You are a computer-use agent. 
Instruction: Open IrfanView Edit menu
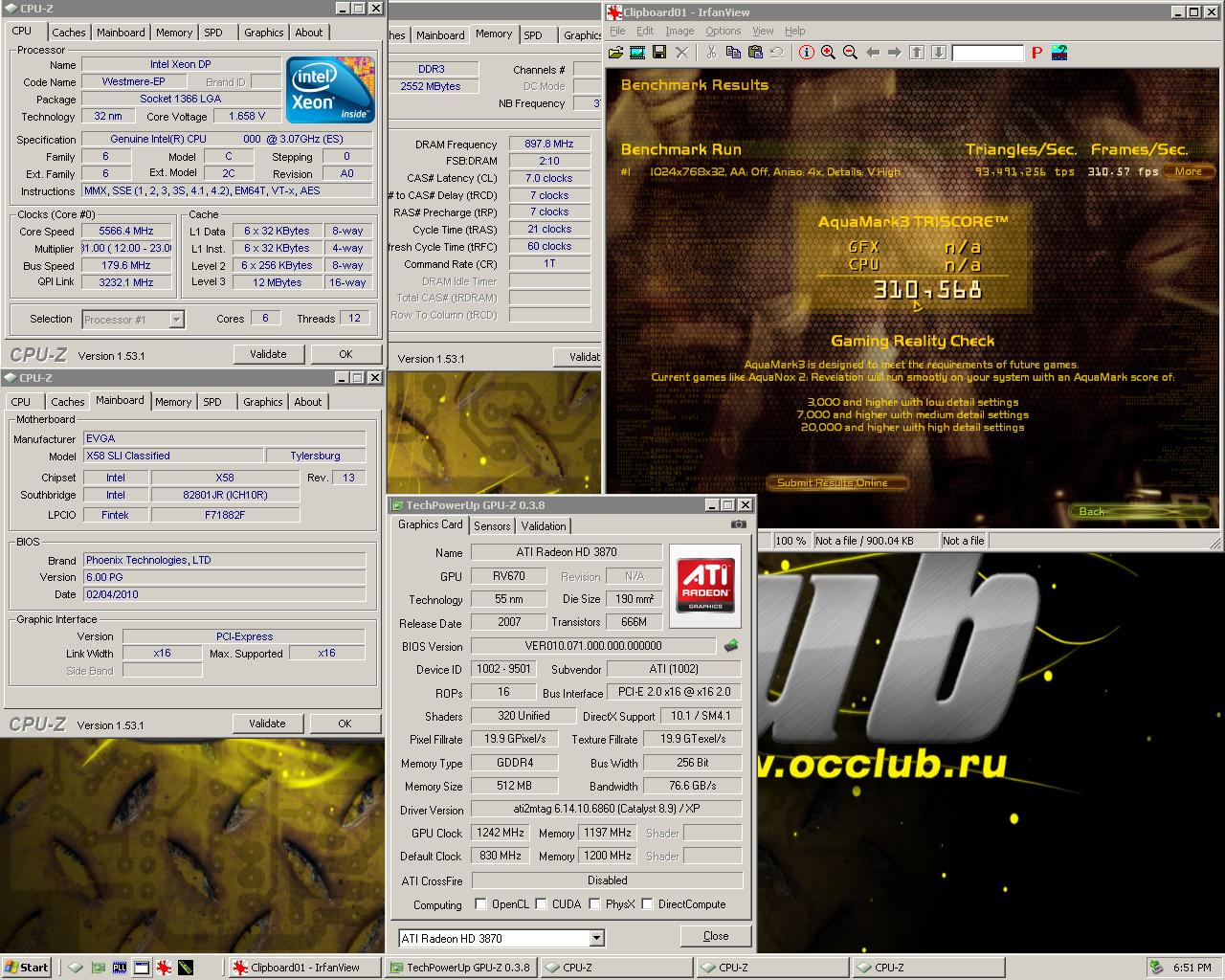click(x=645, y=31)
